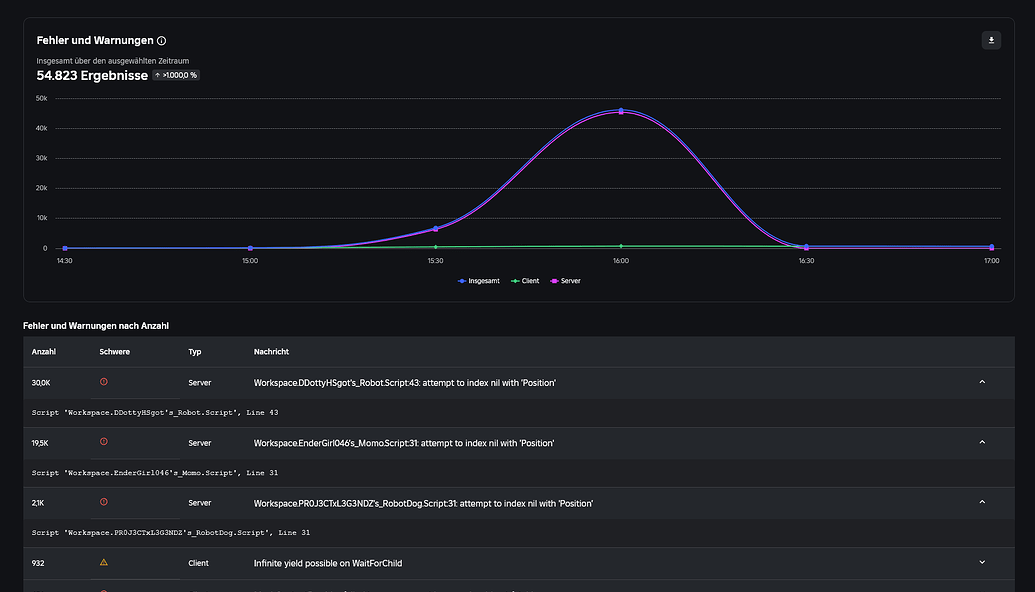The height and width of the screenshot is (592, 1035).
Task: Toggle the Insgesamt series in legend
Action: (479, 281)
